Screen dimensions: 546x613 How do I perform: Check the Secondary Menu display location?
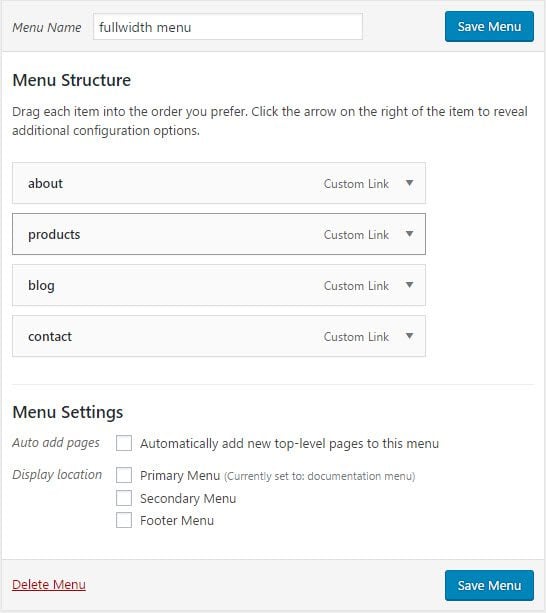click(124, 498)
